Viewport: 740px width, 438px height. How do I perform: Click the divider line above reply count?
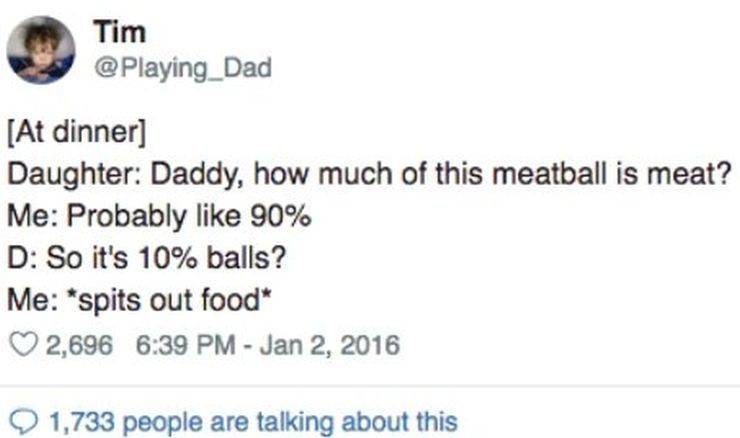pyautogui.click(x=370, y=385)
